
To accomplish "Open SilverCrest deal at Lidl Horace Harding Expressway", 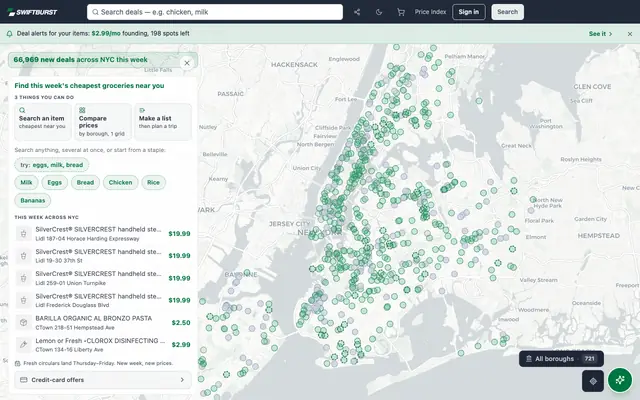I will [103, 233].
